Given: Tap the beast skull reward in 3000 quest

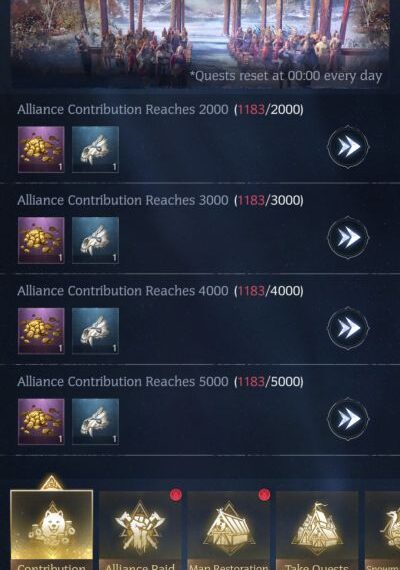Looking at the screenshot, I should point(95,240).
